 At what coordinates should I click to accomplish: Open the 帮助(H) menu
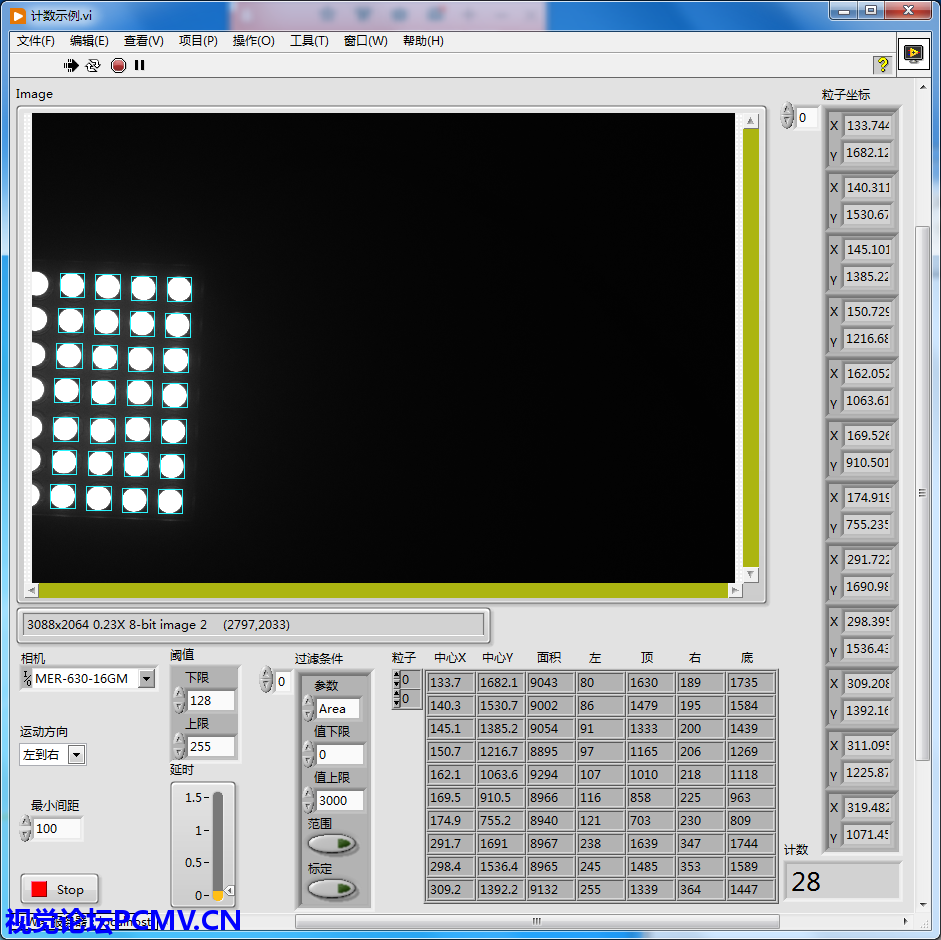point(423,41)
